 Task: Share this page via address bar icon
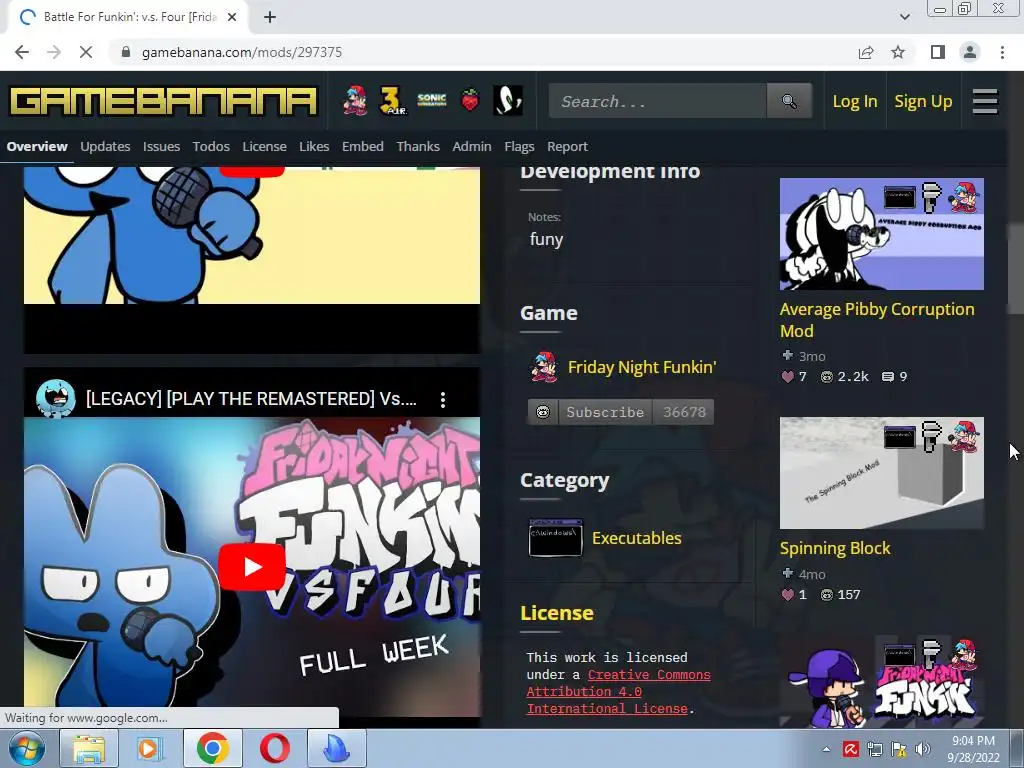click(x=866, y=52)
